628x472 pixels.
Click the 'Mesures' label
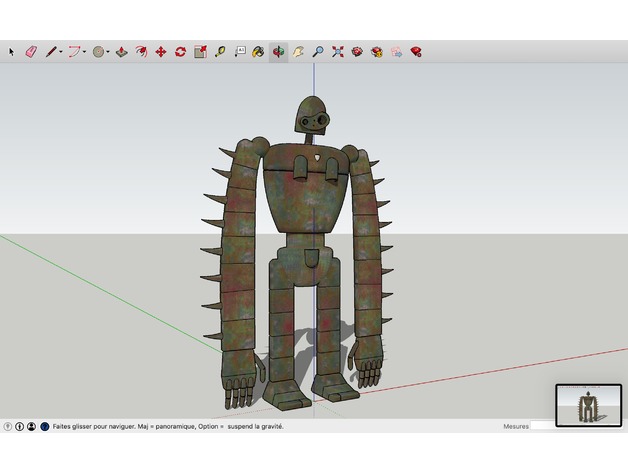(516, 426)
